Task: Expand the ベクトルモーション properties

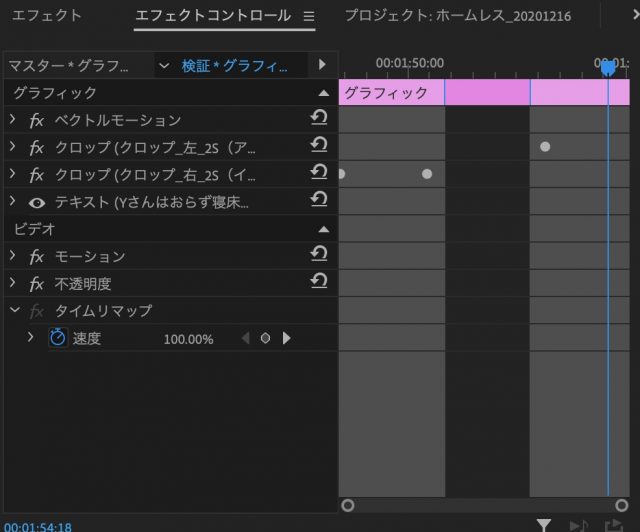Action: (12, 120)
